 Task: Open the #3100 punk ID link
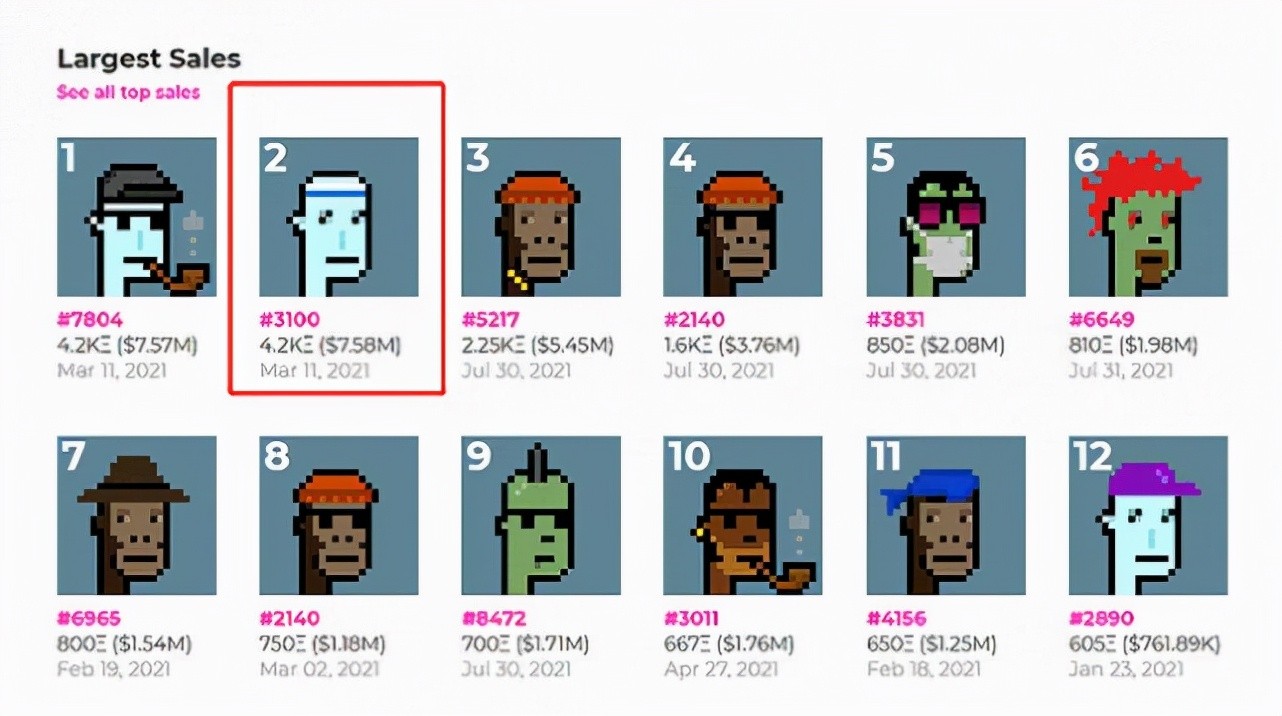click(x=291, y=320)
